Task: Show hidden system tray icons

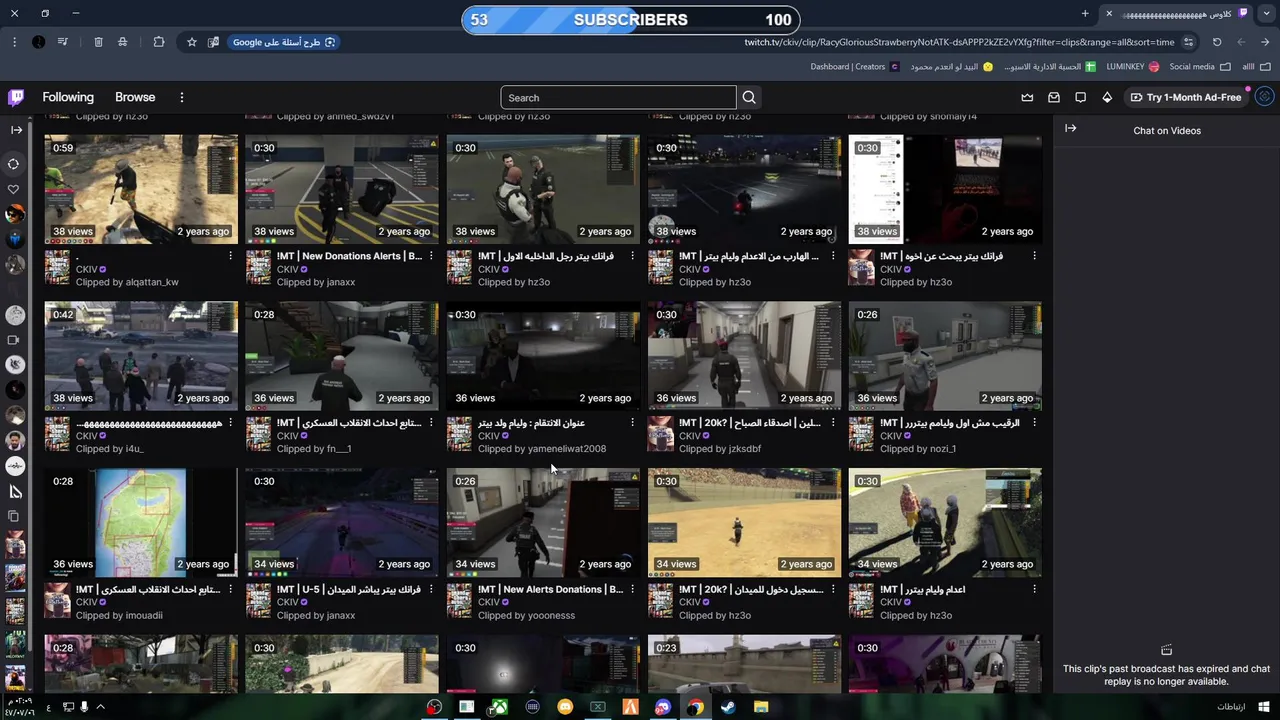Action: coord(100,707)
